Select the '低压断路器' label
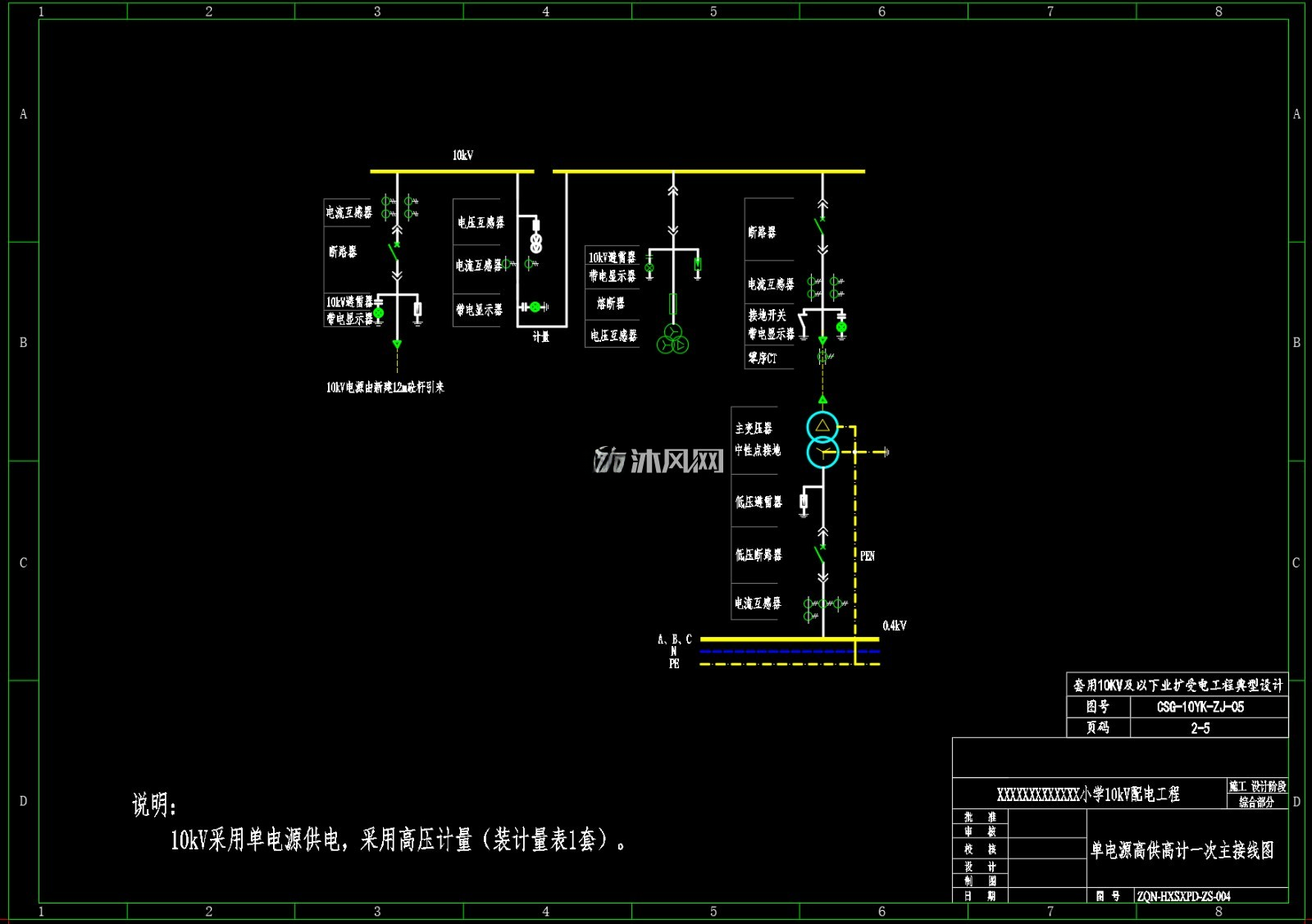 coord(758,555)
